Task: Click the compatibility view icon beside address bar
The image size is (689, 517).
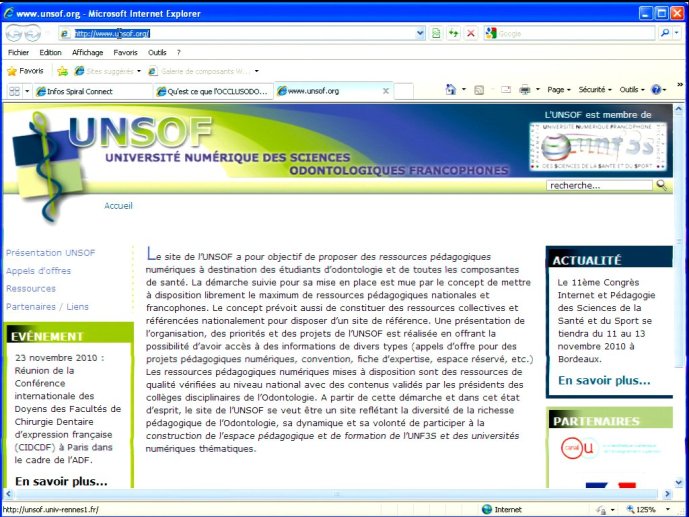Action: [435, 33]
